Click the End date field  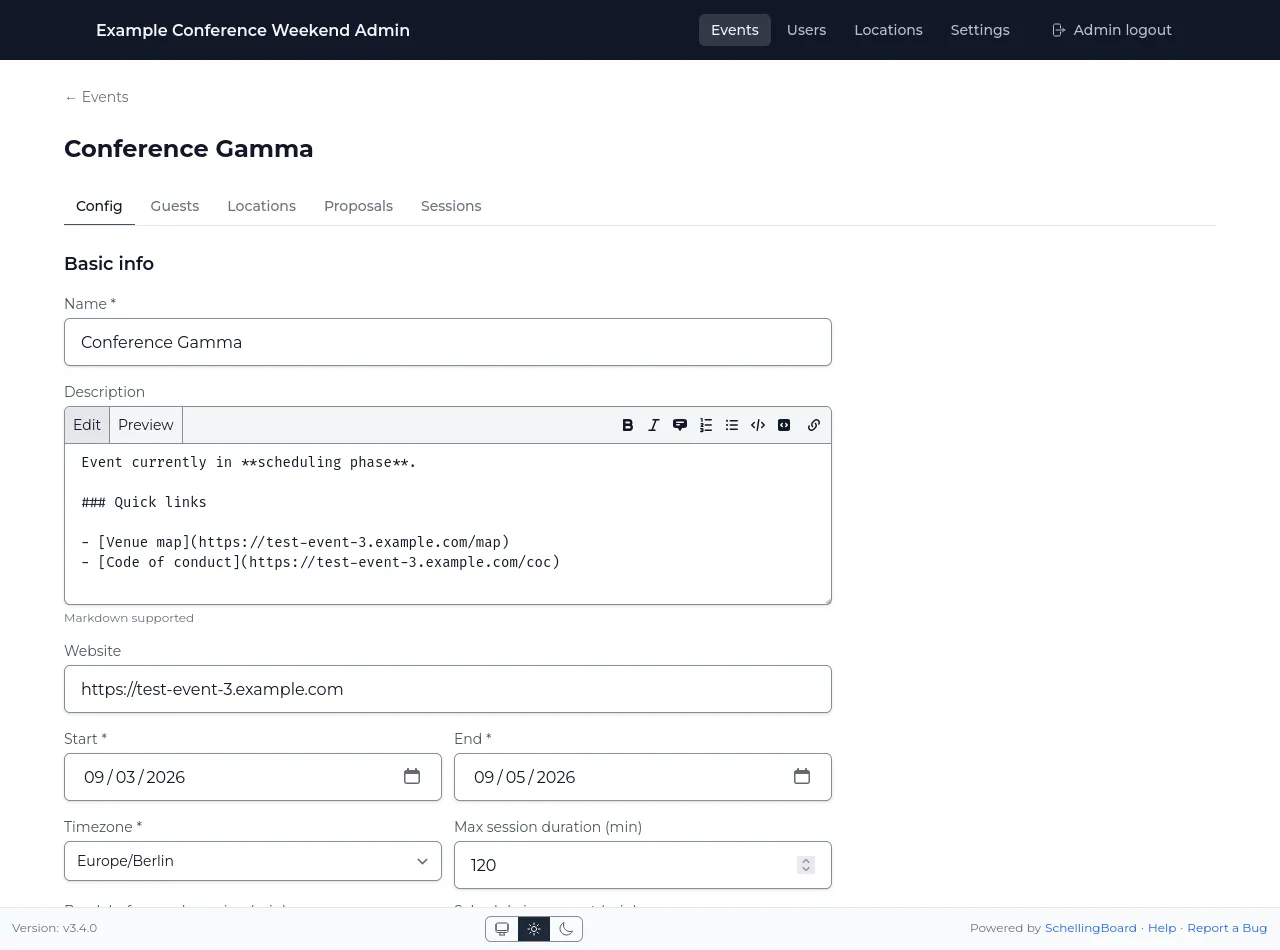tap(643, 777)
